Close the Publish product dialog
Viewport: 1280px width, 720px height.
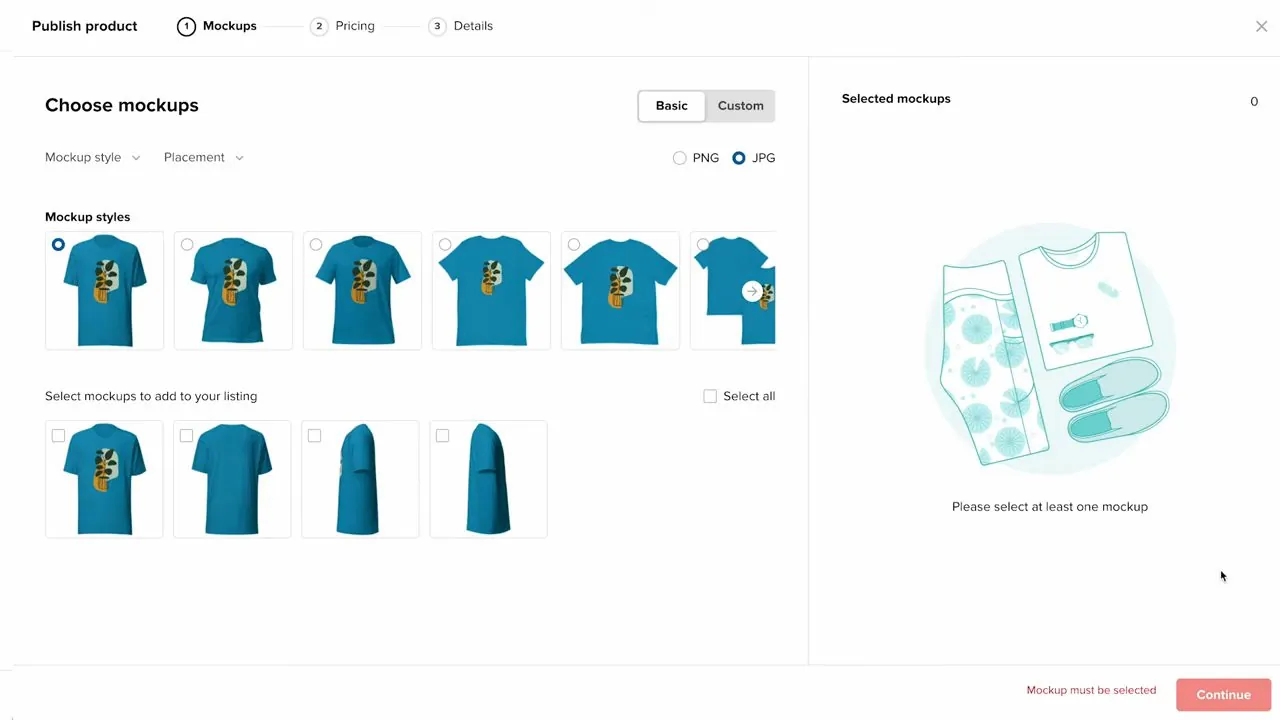[1261, 27]
